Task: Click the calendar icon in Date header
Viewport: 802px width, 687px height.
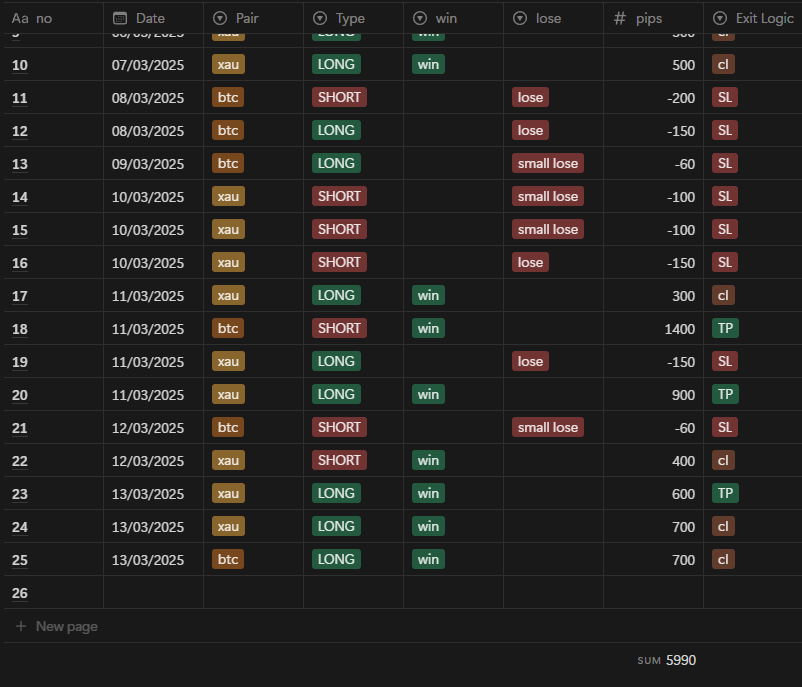Action: [x=120, y=18]
